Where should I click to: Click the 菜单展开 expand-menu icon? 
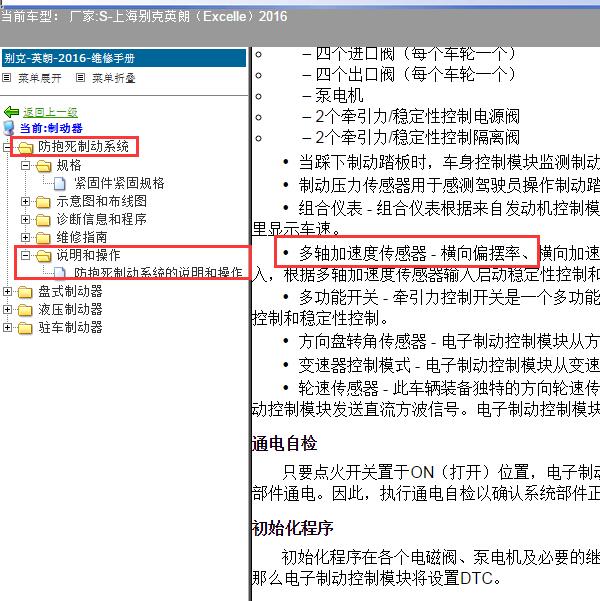[6, 78]
